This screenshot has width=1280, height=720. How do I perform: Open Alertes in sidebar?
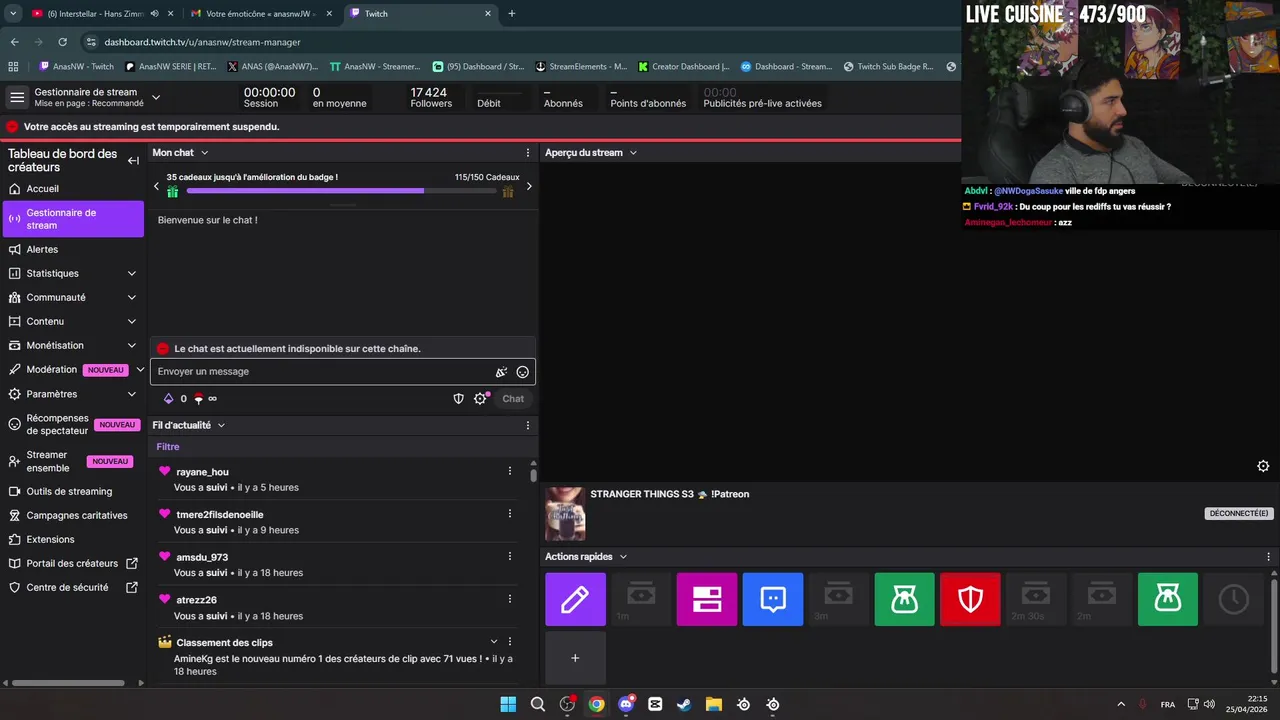(73, 249)
